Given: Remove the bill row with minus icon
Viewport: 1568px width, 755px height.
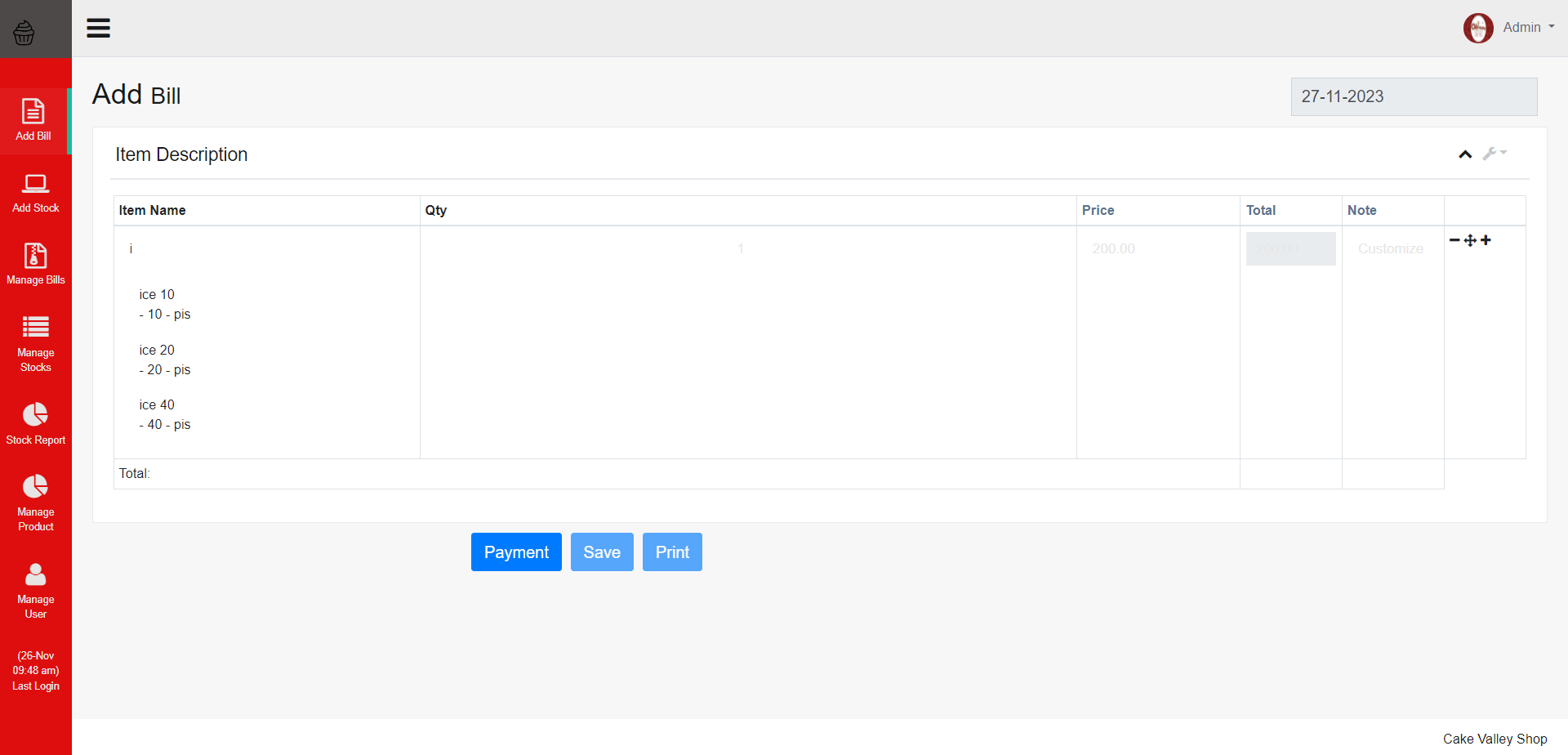Looking at the screenshot, I should click(x=1455, y=239).
